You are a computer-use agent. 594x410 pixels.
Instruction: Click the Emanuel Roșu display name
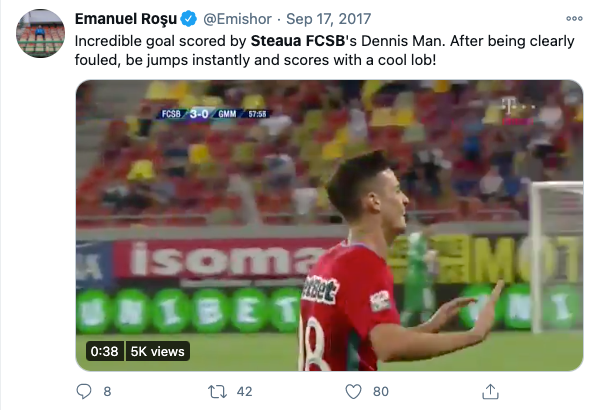126,19
